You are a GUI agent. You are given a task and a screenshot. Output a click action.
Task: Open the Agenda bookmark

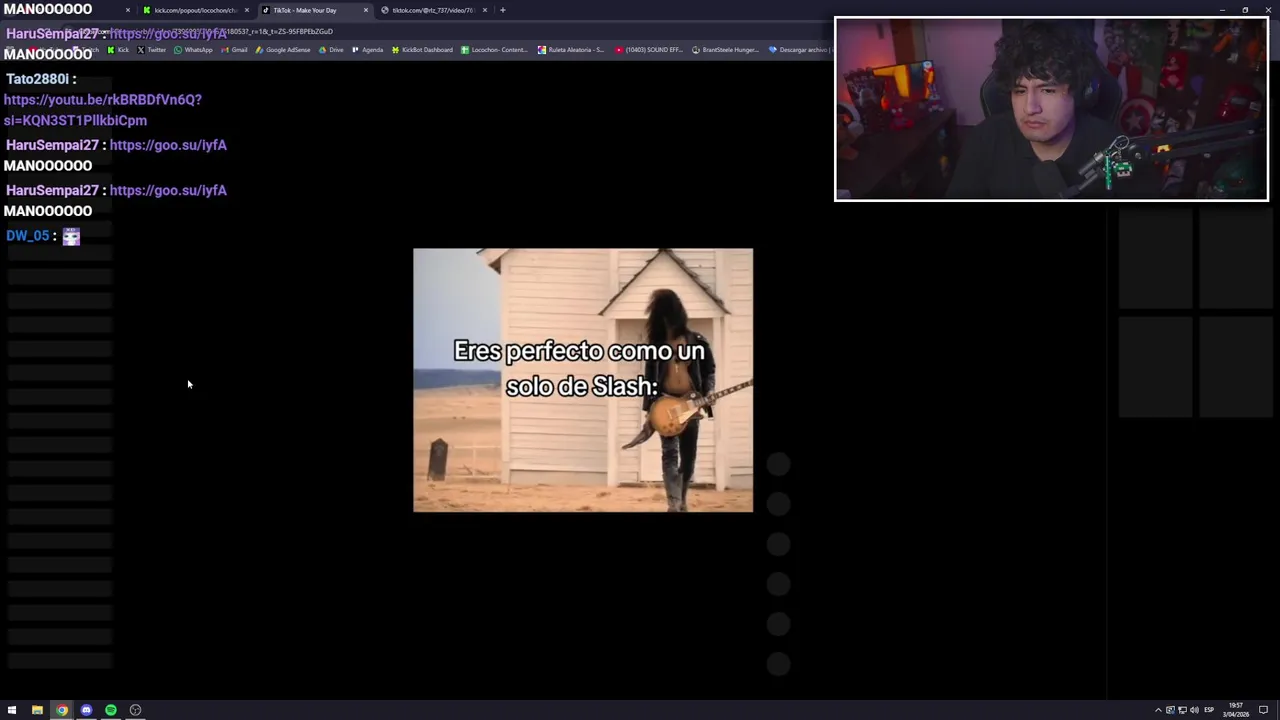(367, 50)
